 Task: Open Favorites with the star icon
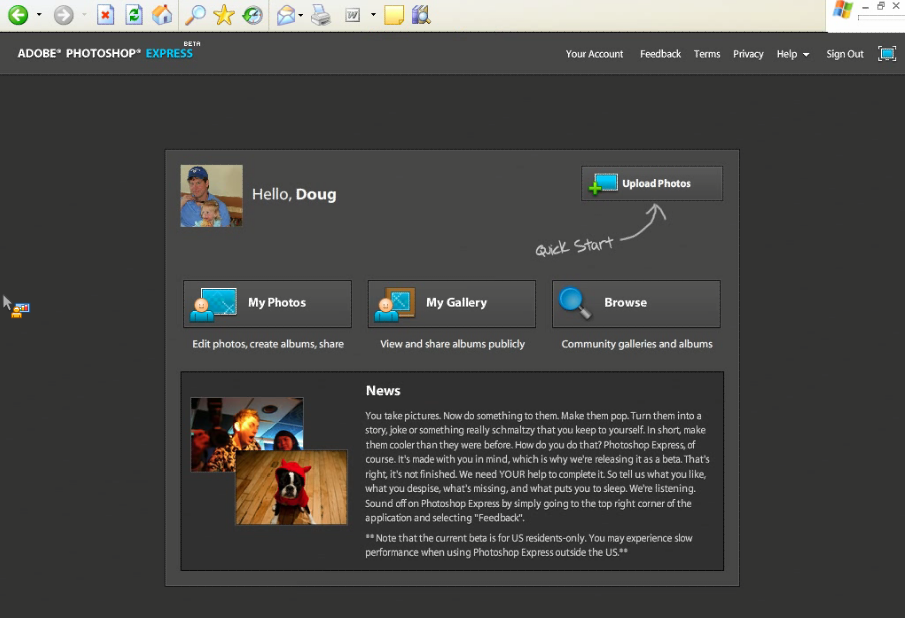click(223, 14)
